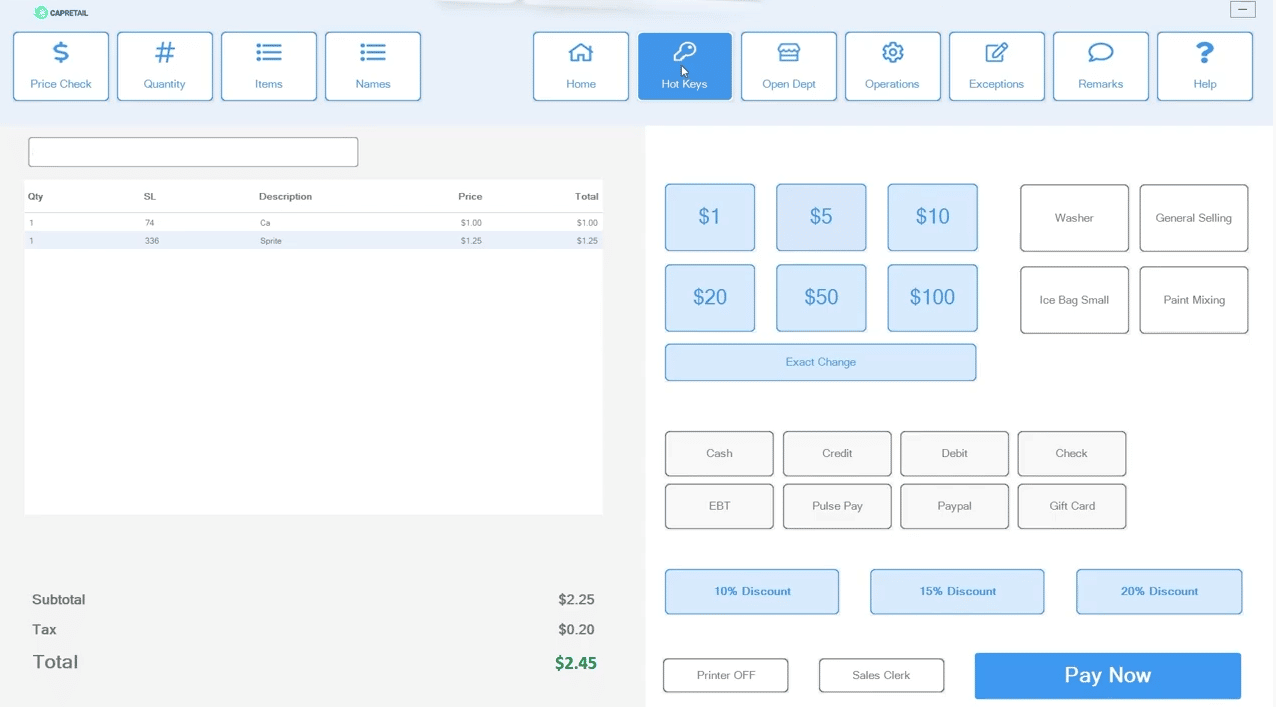Click the SL column header
1276x707 pixels.
tap(150, 197)
